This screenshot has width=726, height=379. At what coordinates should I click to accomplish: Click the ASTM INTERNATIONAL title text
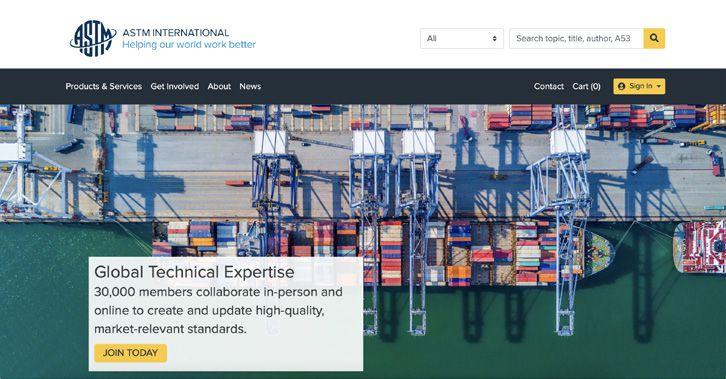coord(175,33)
